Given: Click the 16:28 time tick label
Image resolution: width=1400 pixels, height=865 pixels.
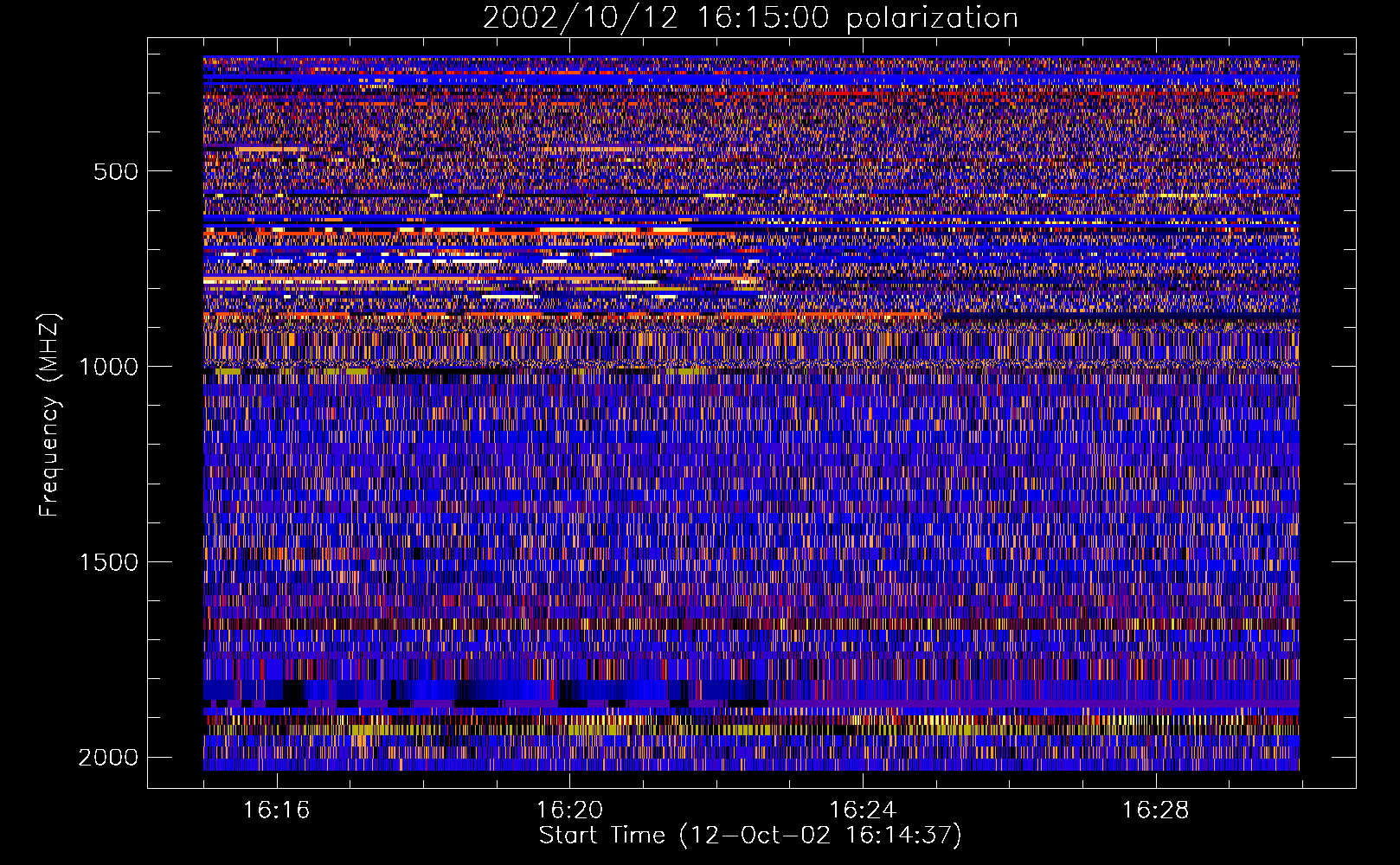Looking at the screenshot, I should (1155, 811).
